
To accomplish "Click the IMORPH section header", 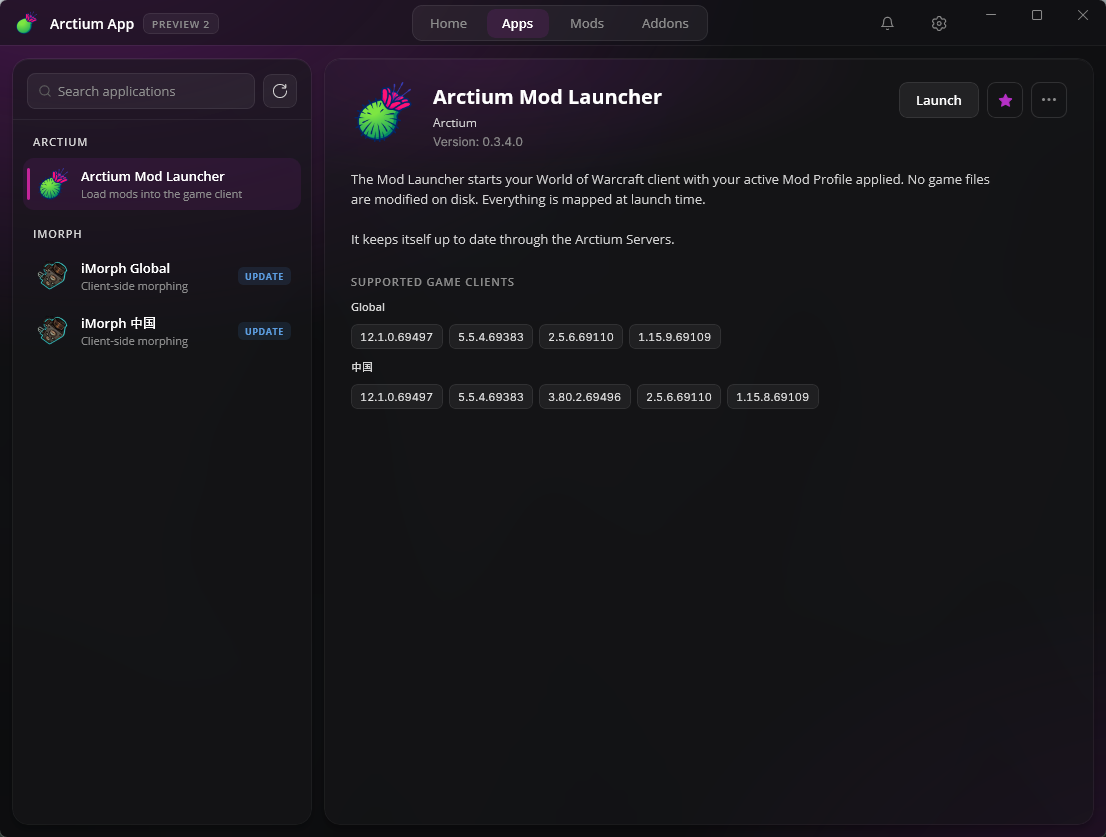I will [x=57, y=233].
